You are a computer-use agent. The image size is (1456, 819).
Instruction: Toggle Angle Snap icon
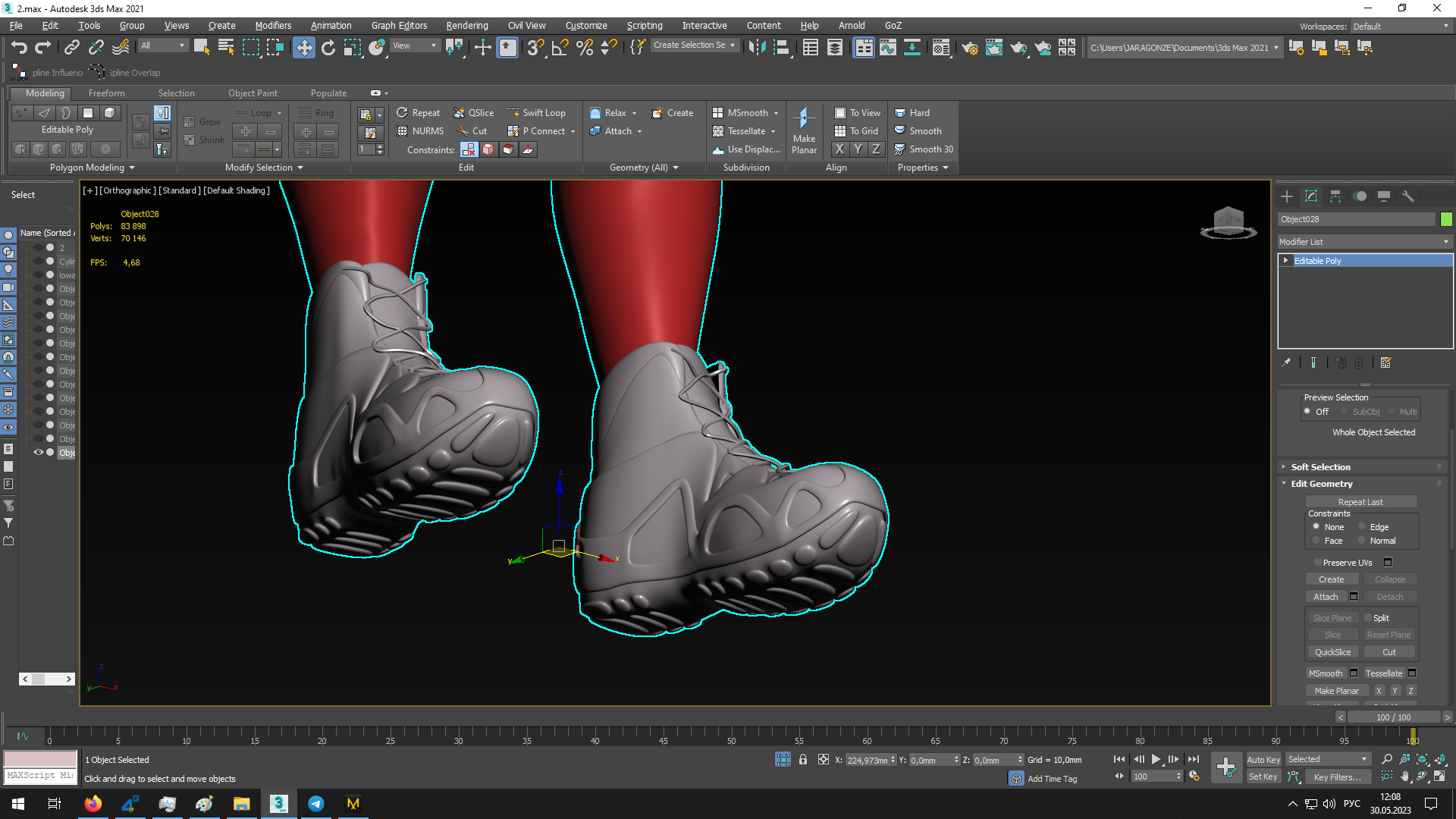[x=560, y=48]
